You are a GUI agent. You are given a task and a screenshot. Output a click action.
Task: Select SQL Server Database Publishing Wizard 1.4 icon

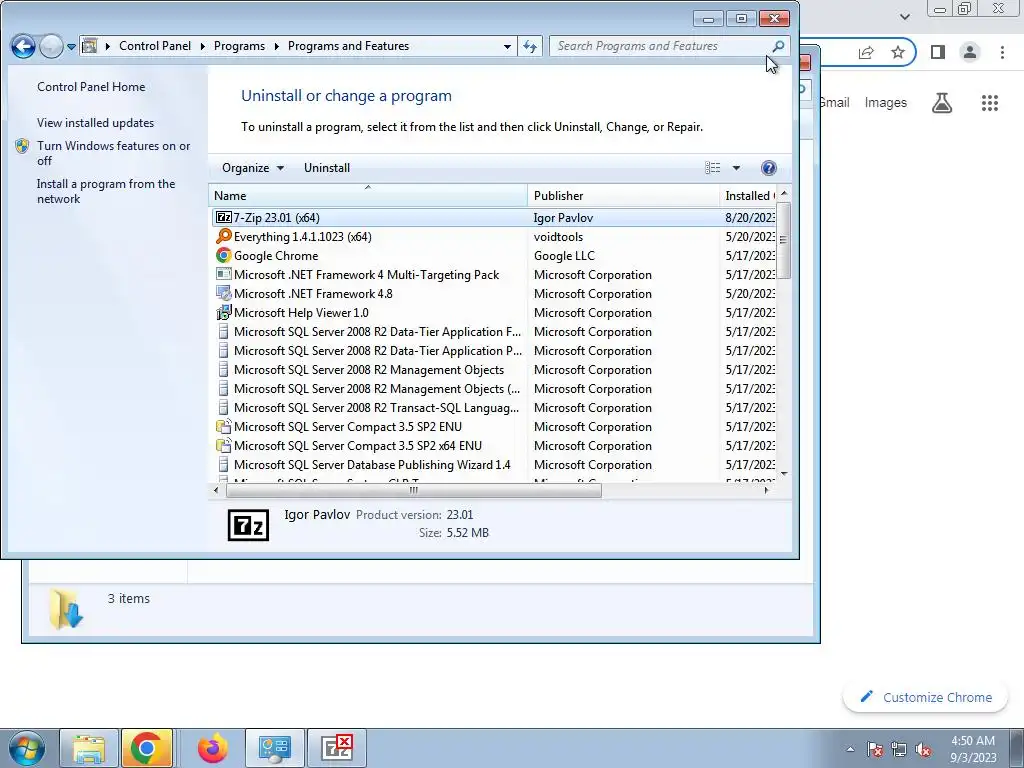[223, 464]
